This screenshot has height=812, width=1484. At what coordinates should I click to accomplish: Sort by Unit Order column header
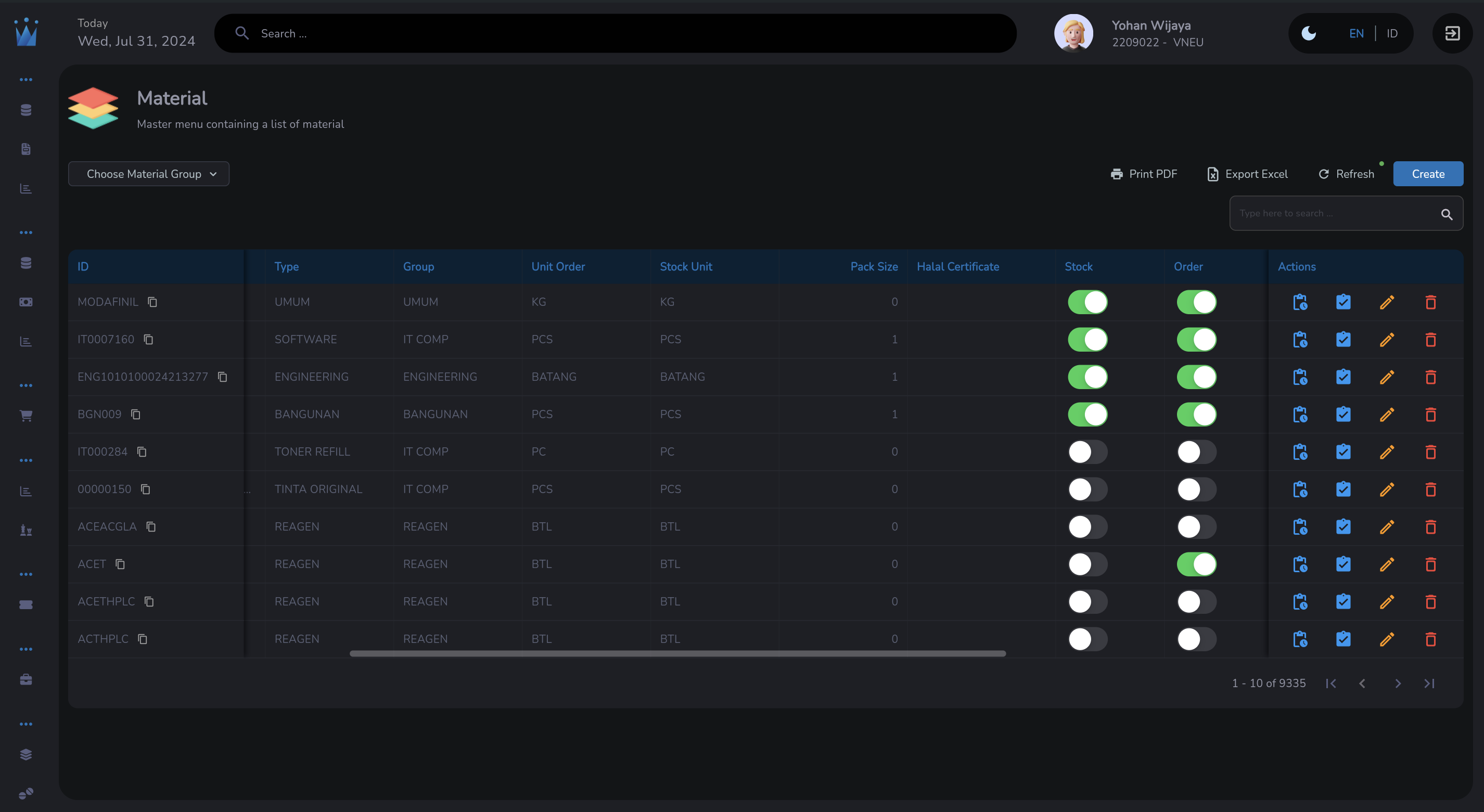click(558, 267)
